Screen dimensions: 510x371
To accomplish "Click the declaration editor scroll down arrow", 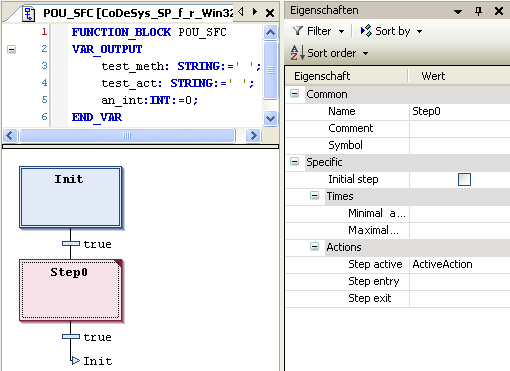I will point(270,118).
